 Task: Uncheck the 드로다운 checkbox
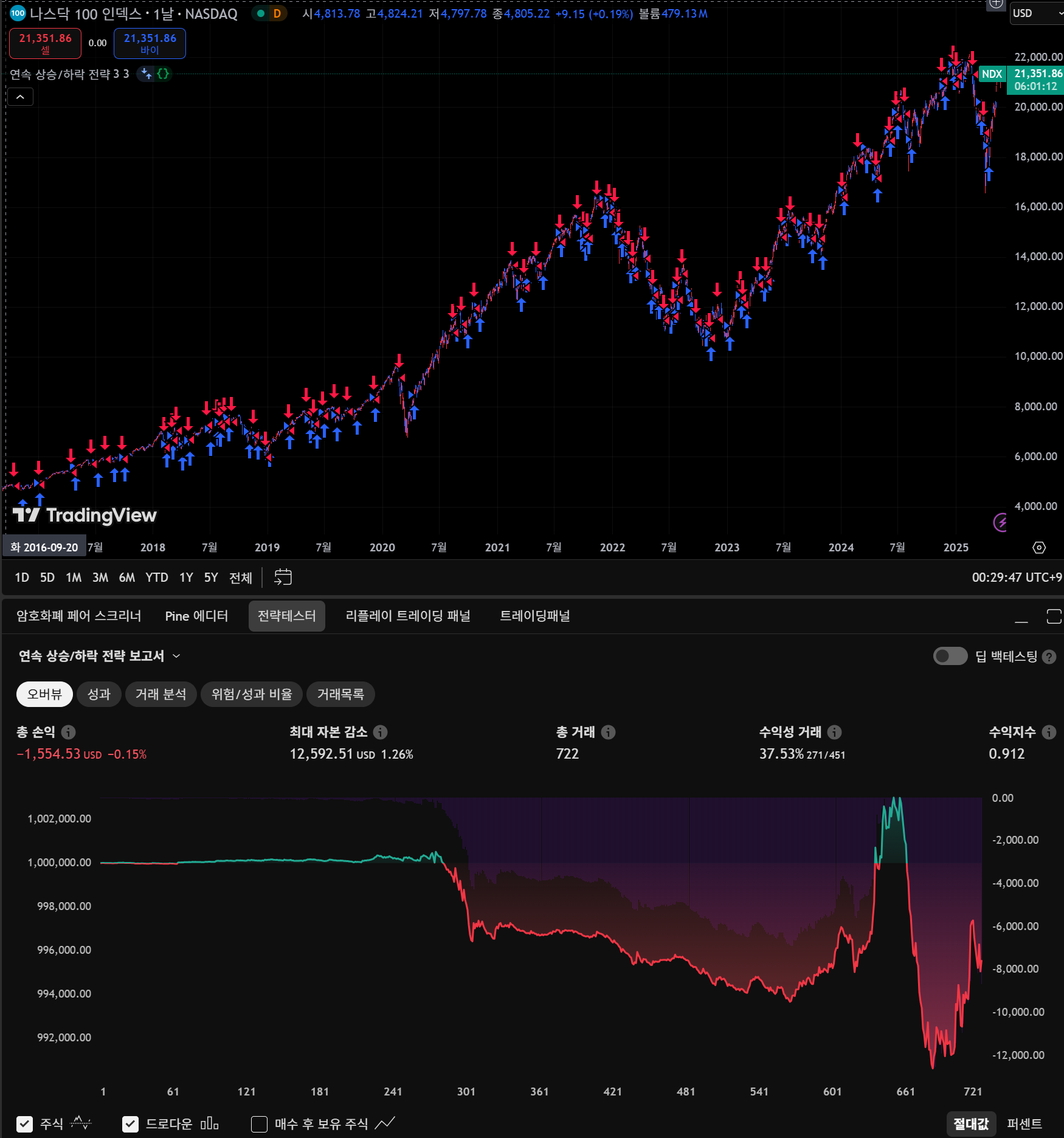pos(130,1124)
